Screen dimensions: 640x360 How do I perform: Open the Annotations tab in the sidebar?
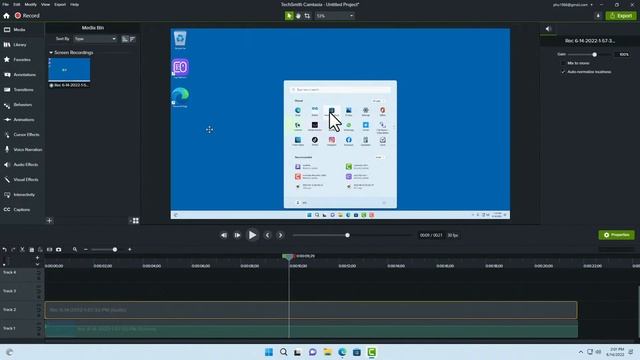[x=19, y=75]
